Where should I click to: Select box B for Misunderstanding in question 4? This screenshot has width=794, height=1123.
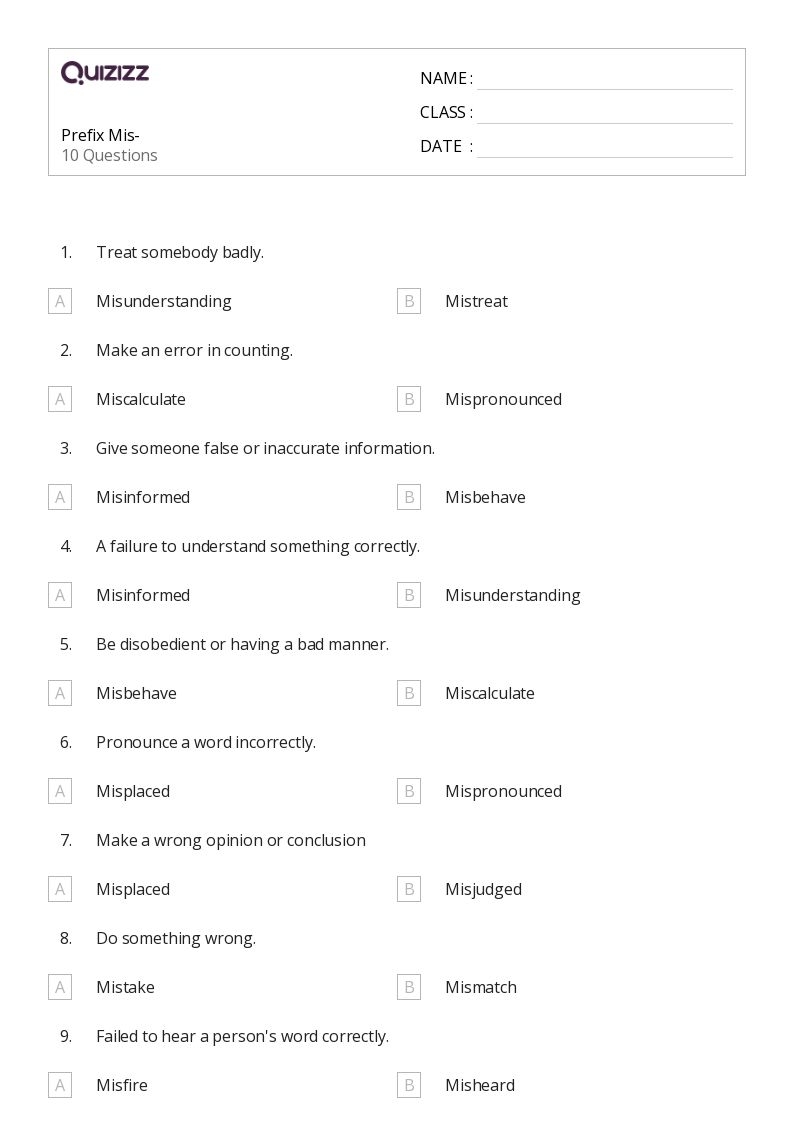pos(409,595)
